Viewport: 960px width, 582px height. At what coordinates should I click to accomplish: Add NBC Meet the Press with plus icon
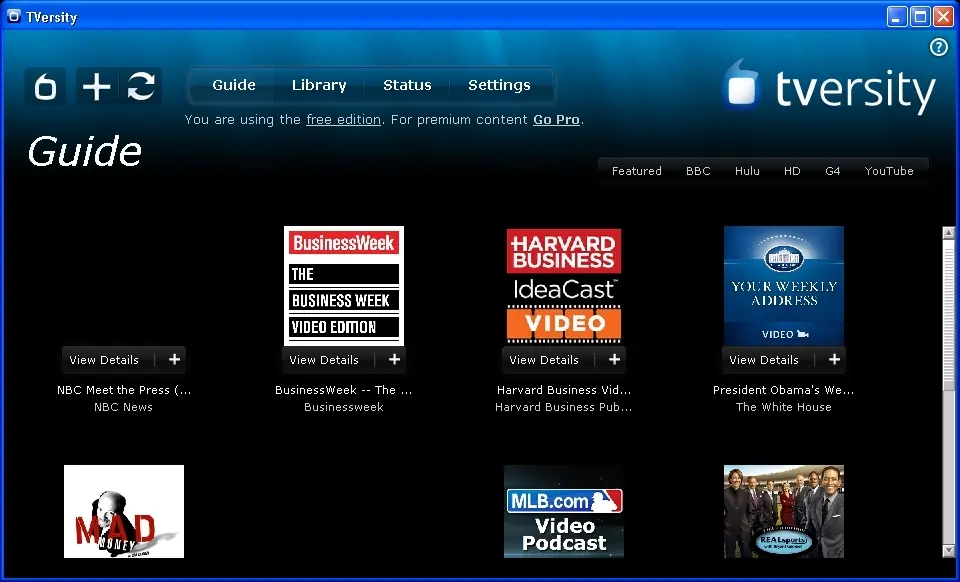pos(174,359)
